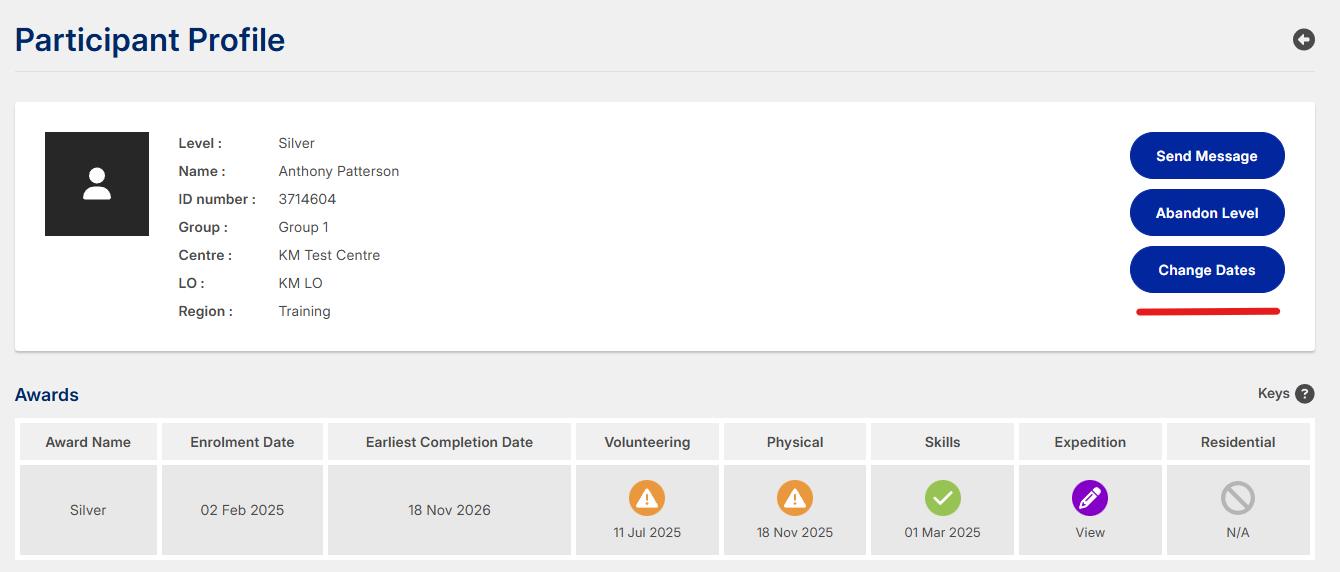Click the 02 Feb 2025 enrolment date cell
1340x572 pixels.
[x=242, y=510]
